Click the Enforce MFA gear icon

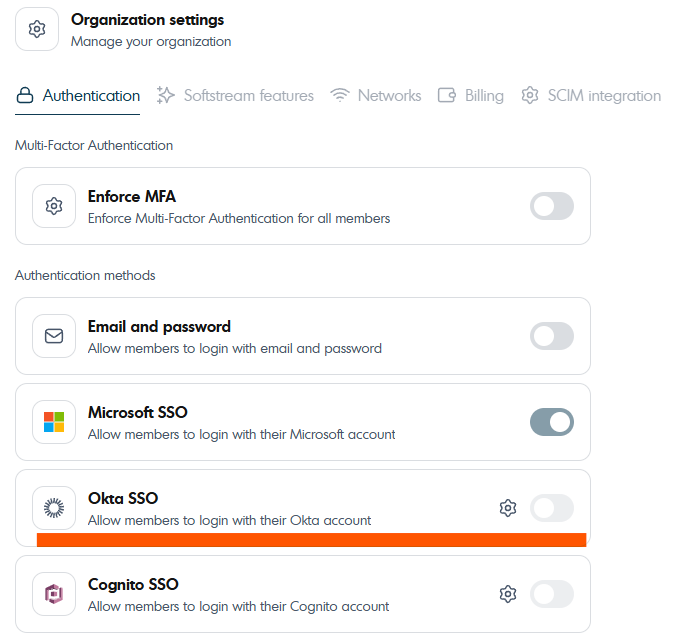pyautogui.click(x=54, y=206)
